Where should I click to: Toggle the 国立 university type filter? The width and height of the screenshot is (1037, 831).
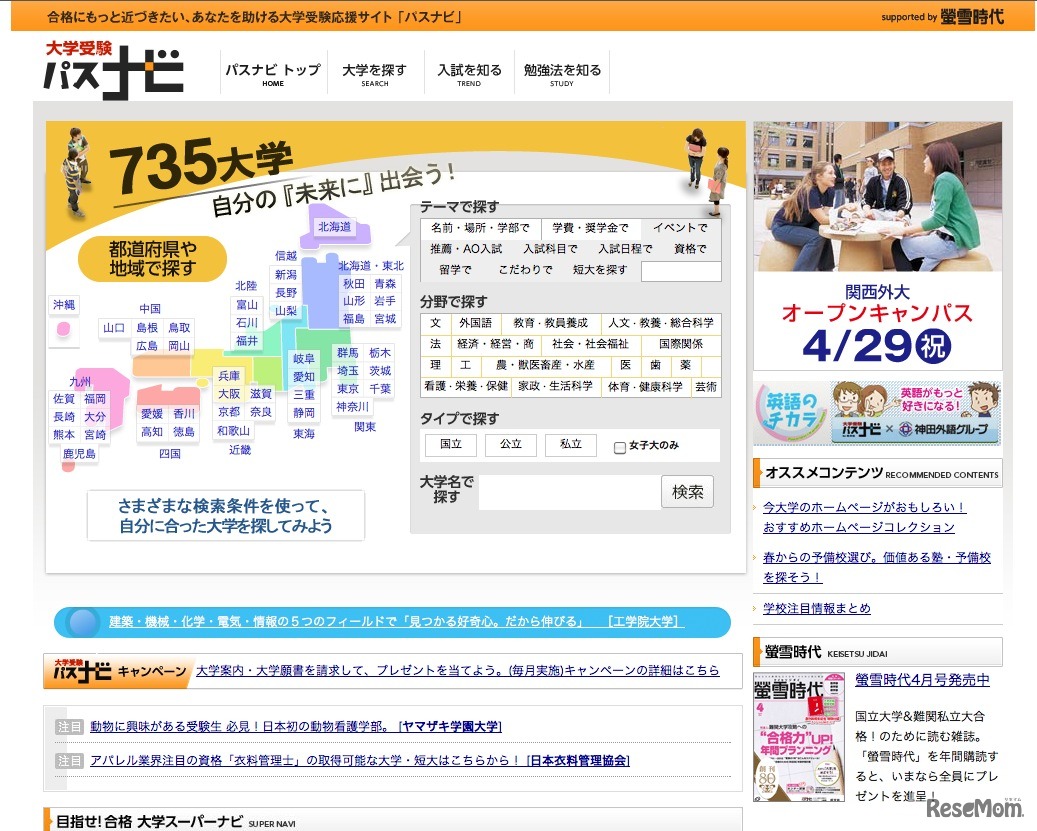tap(450, 445)
